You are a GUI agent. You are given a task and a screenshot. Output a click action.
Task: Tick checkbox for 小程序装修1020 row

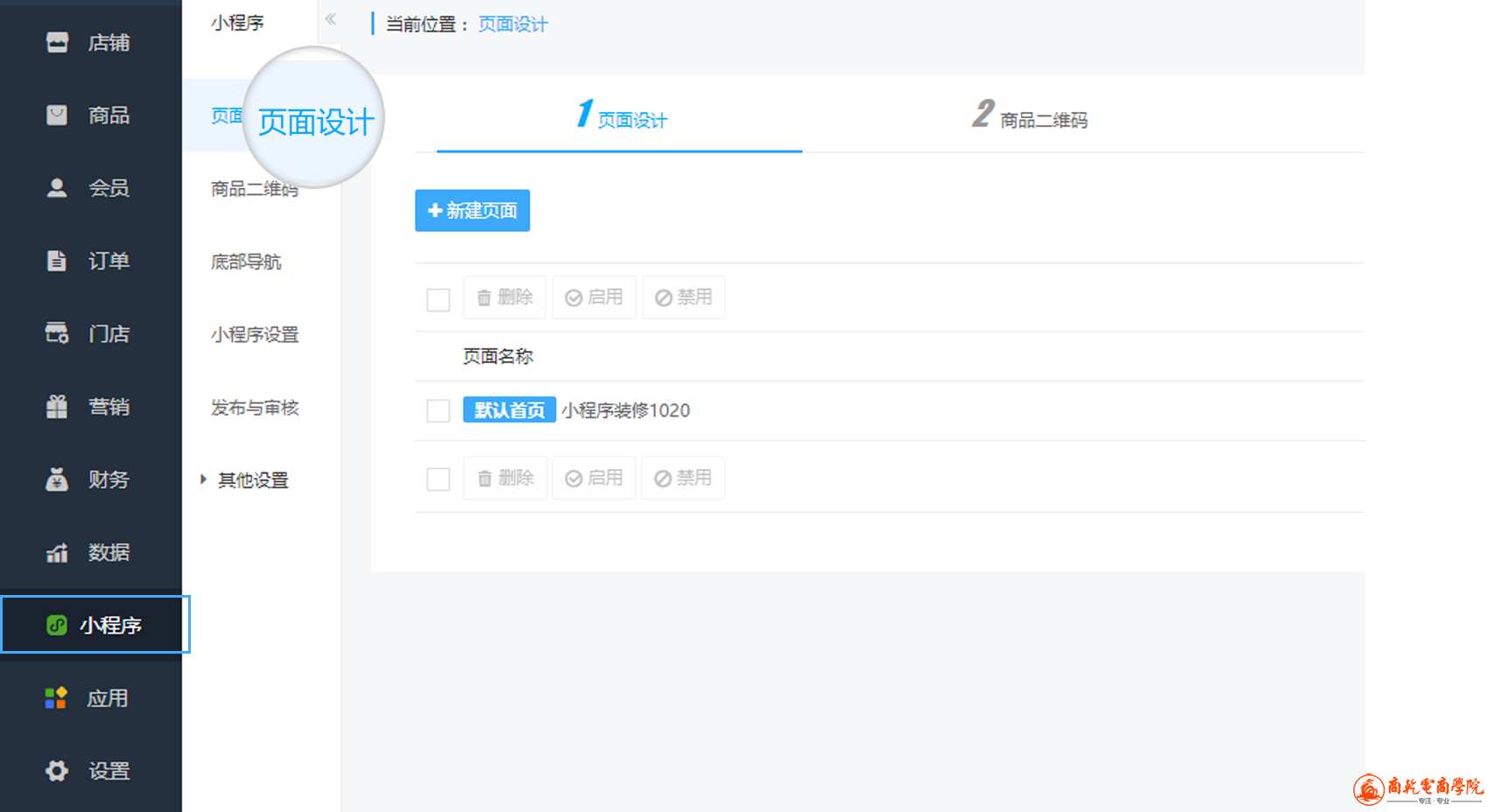point(438,410)
